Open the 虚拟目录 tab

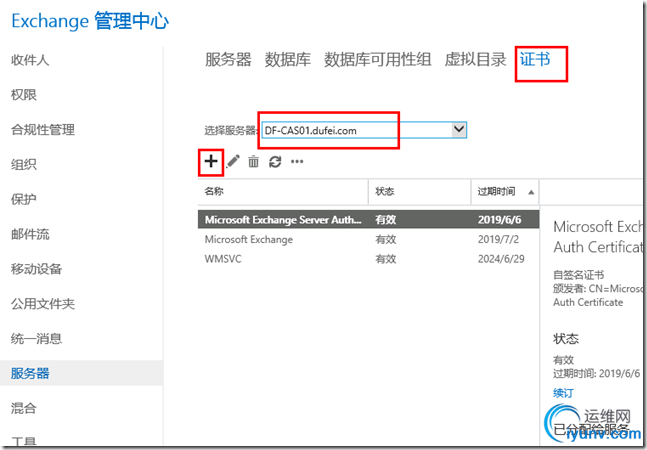[475, 60]
